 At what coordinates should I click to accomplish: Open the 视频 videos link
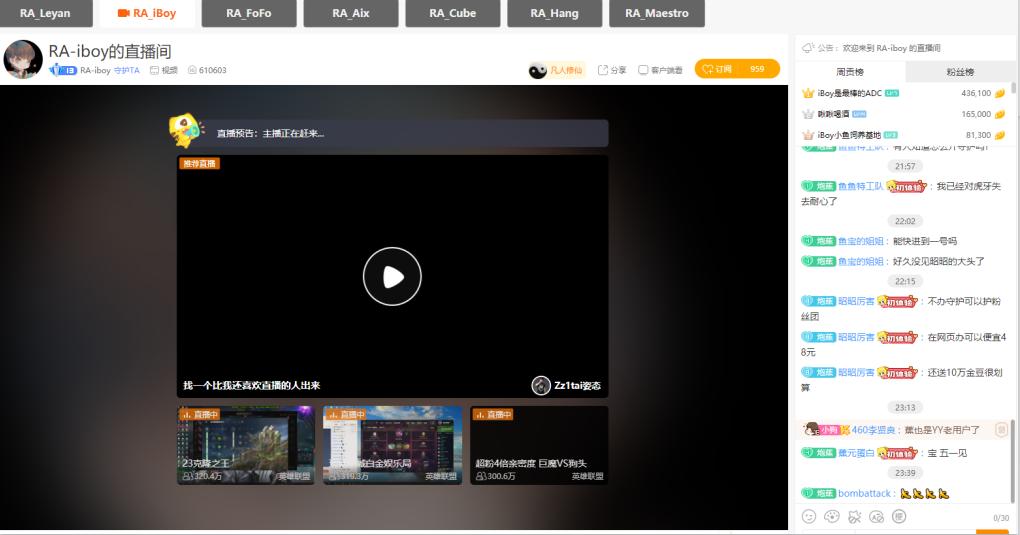tap(164, 70)
